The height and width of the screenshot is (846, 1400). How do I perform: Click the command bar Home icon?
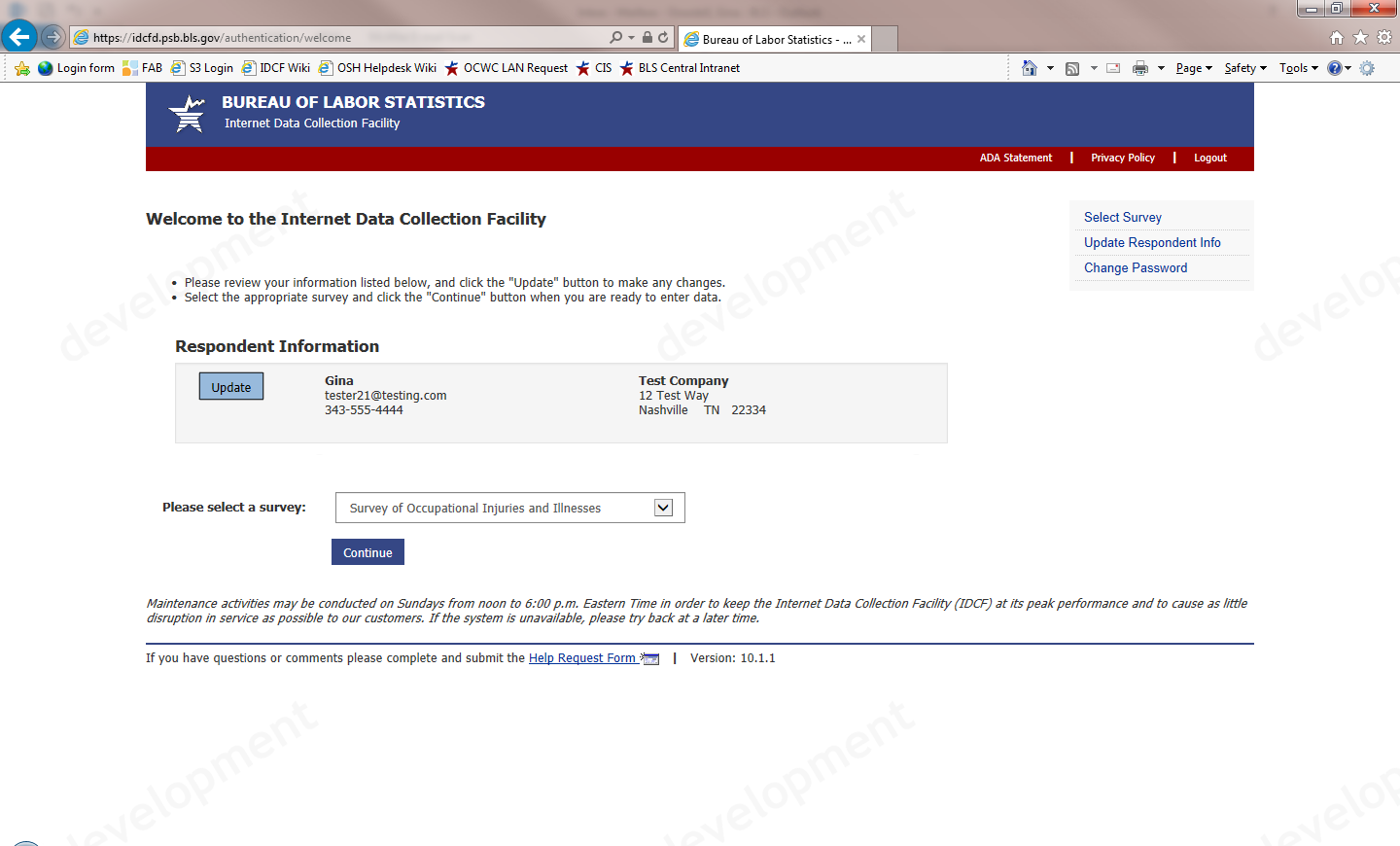pyautogui.click(x=1030, y=68)
